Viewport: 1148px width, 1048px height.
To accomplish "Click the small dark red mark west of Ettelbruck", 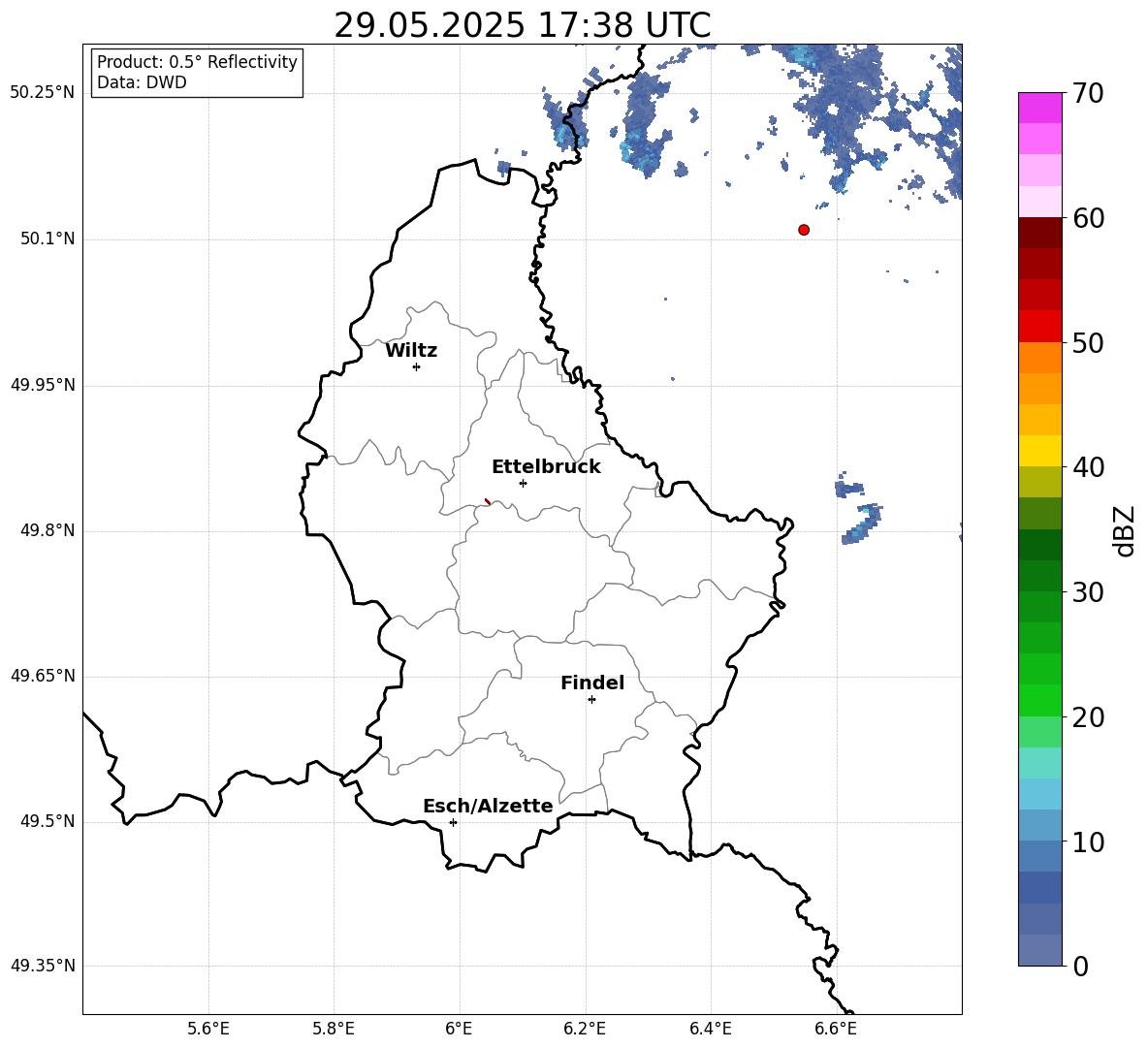I will tap(488, 501).
